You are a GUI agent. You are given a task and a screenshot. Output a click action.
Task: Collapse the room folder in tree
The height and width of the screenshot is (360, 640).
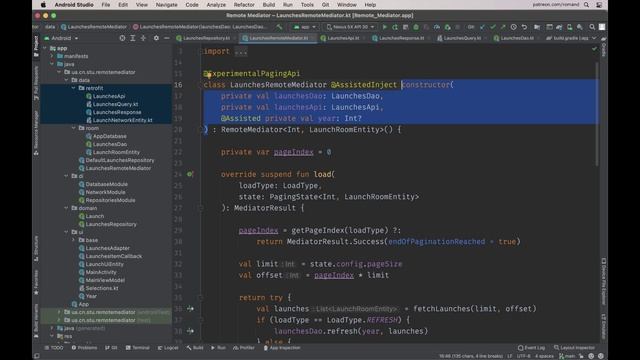pyautogui.click(x=73, y=128)
